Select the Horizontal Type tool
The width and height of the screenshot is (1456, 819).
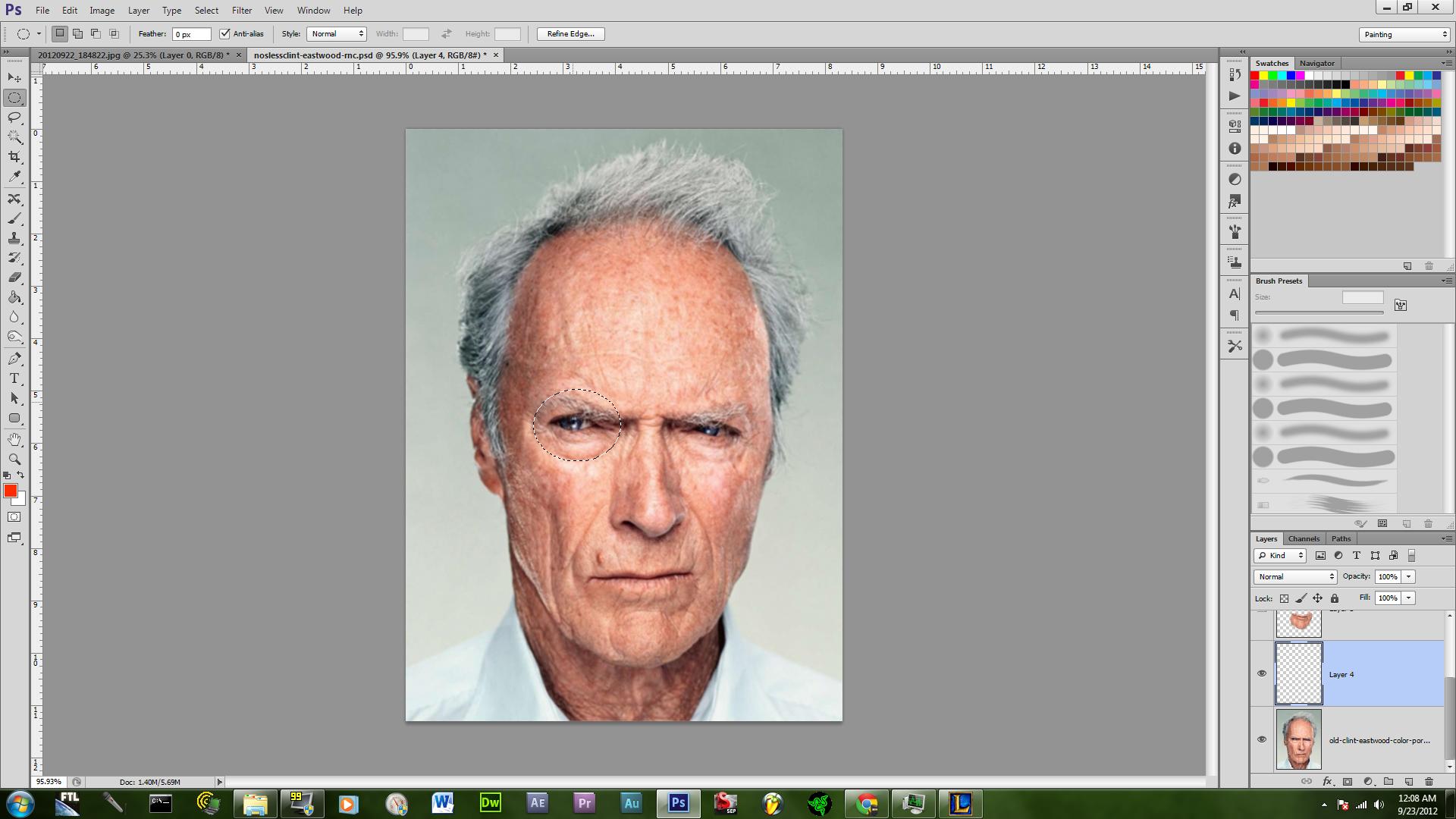click(x=14, y=378)
